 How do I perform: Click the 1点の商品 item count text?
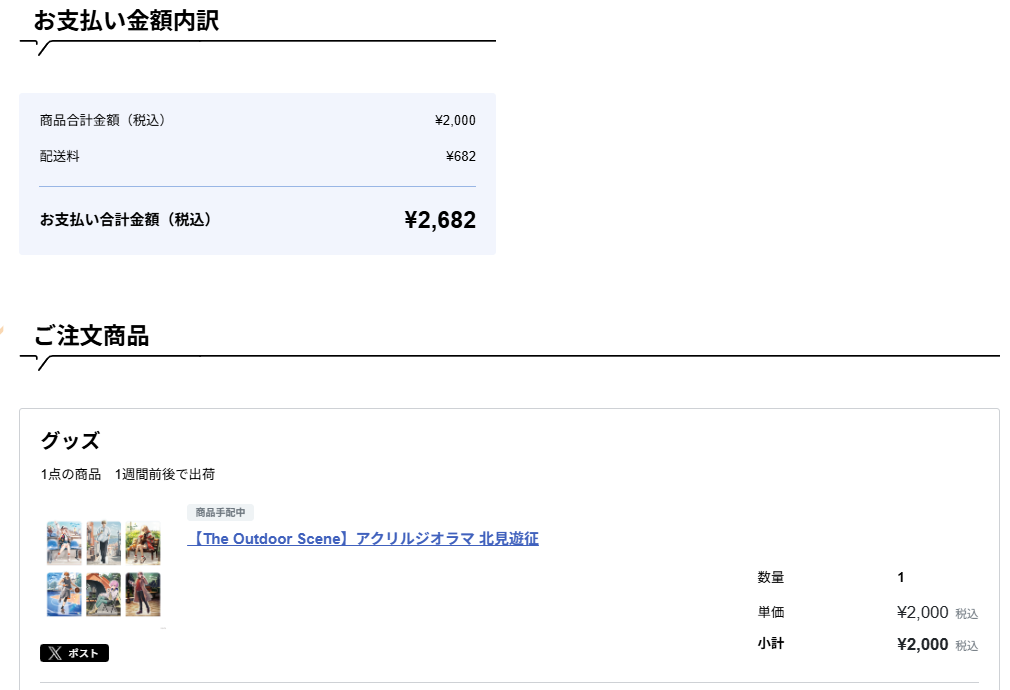click(71, 474)
